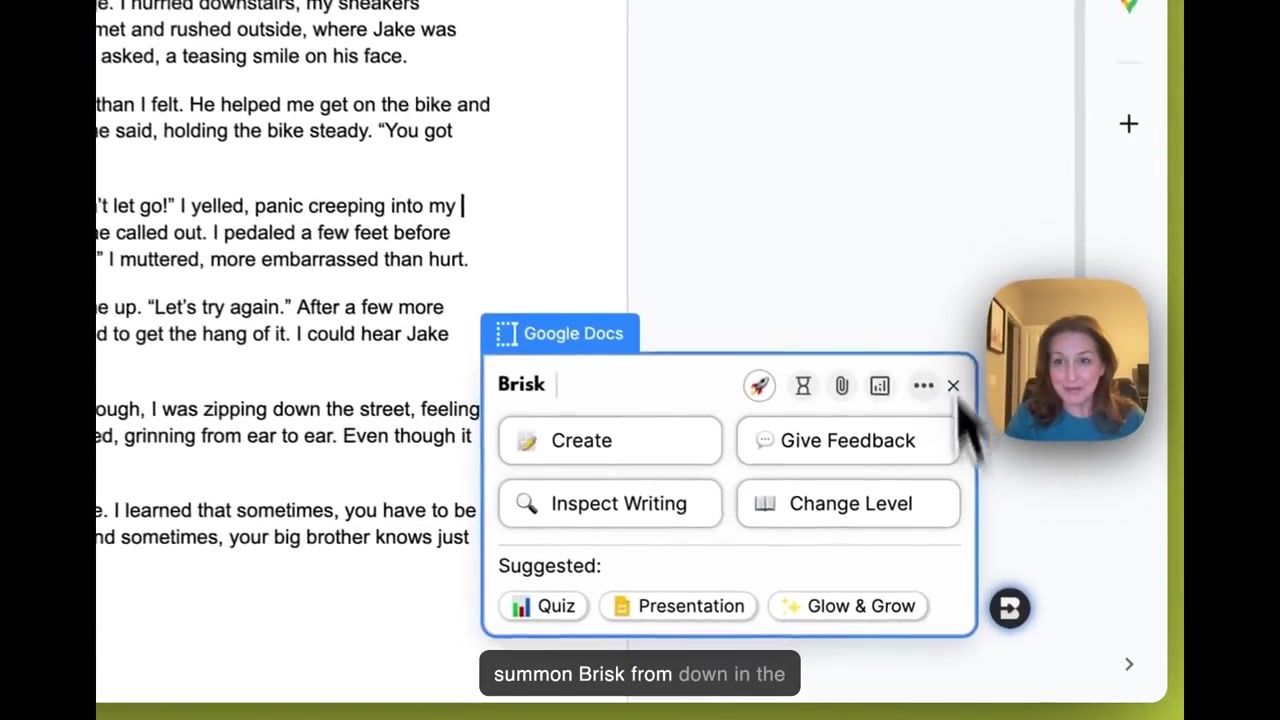Click the Google Maps icon in side panel

[1129, 6]
